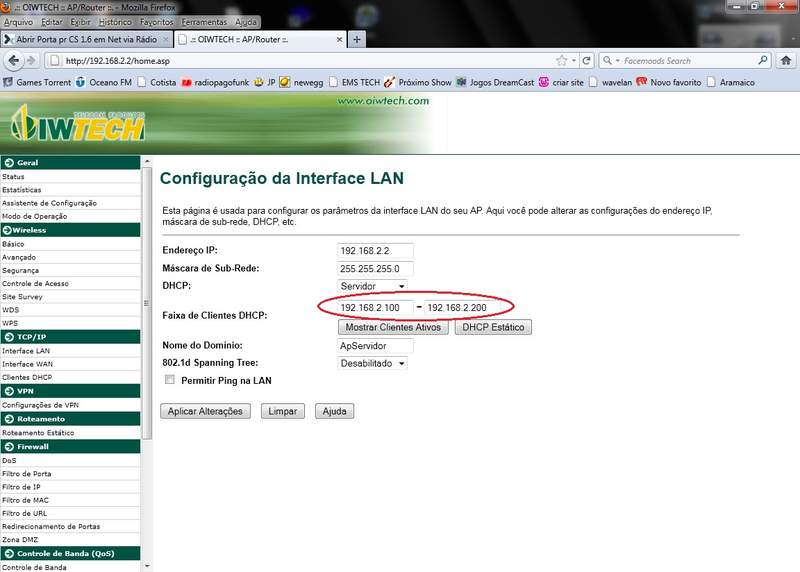Click the sidebar scrollbar up arrow

click(x=147, y=161)
